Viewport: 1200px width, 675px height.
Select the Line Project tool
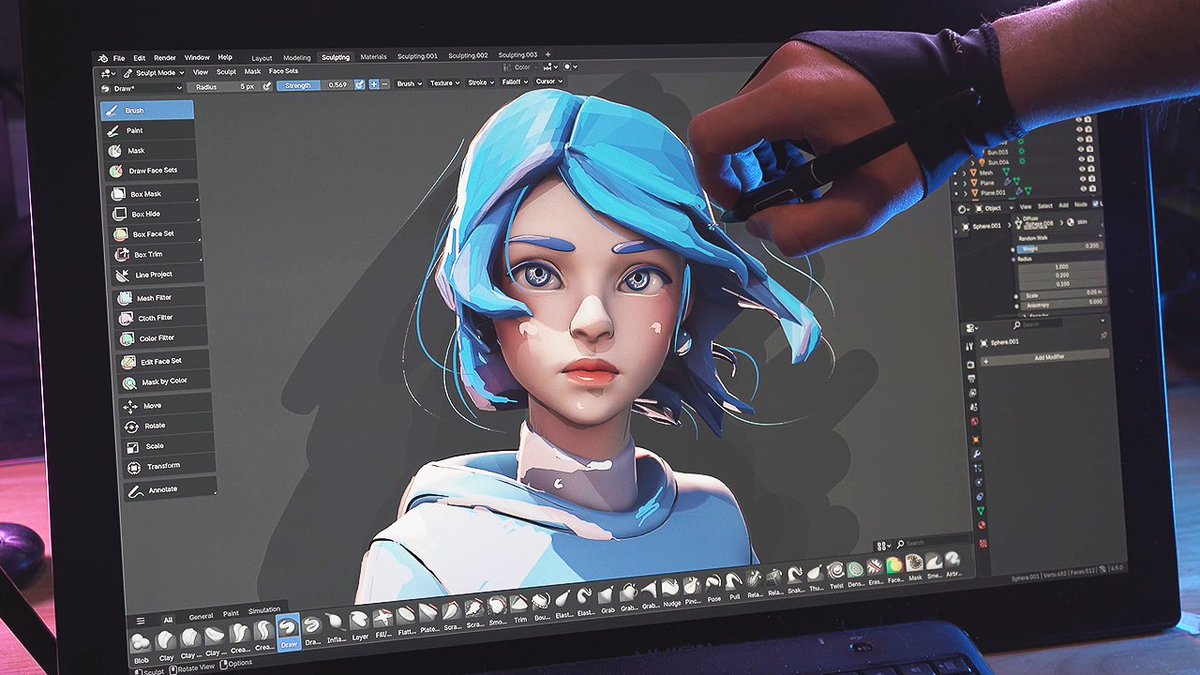coord(156,274)
